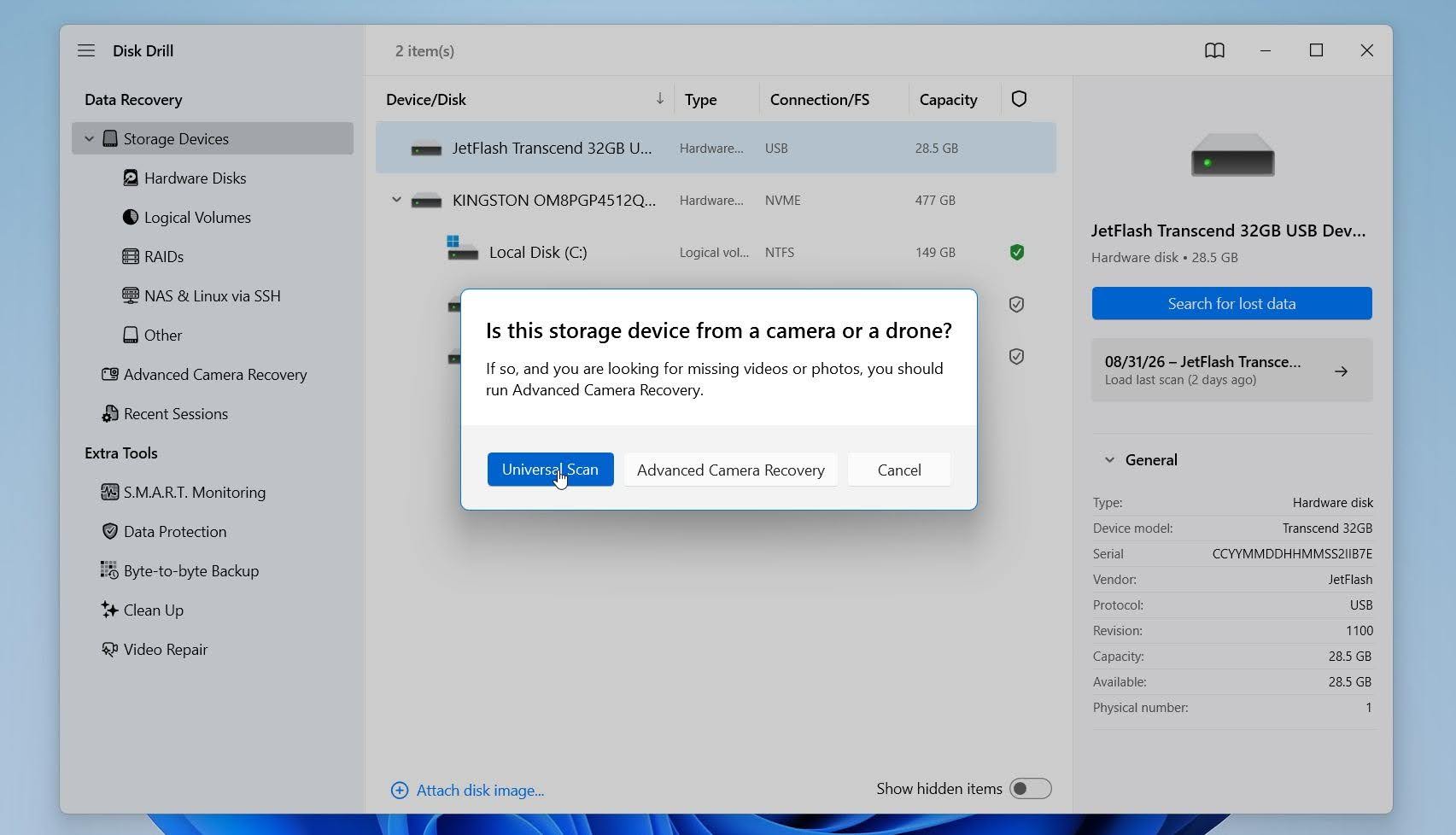
Task: Open the hamburger menu next to Disk Drill
Action: (x=86, y=50)
